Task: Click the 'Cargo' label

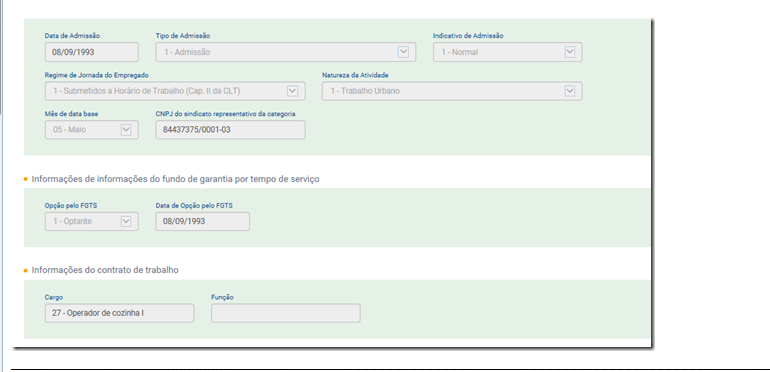Action: point(54,297)
